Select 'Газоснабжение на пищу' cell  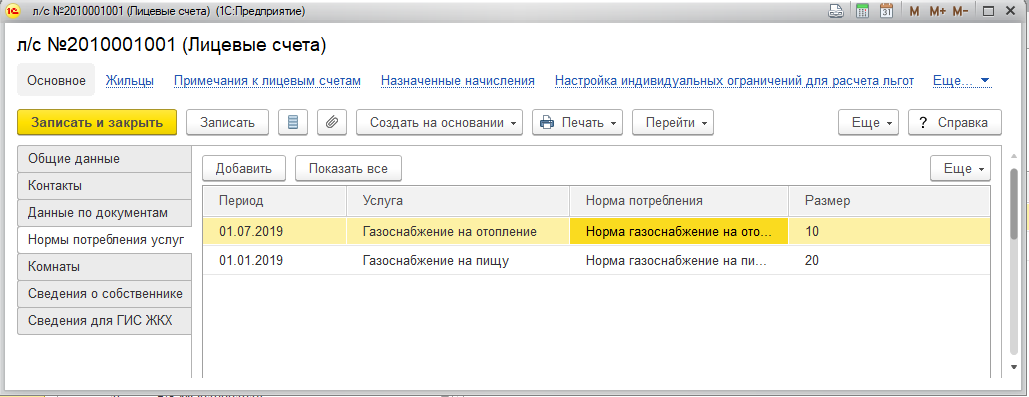tap(458, 261)
